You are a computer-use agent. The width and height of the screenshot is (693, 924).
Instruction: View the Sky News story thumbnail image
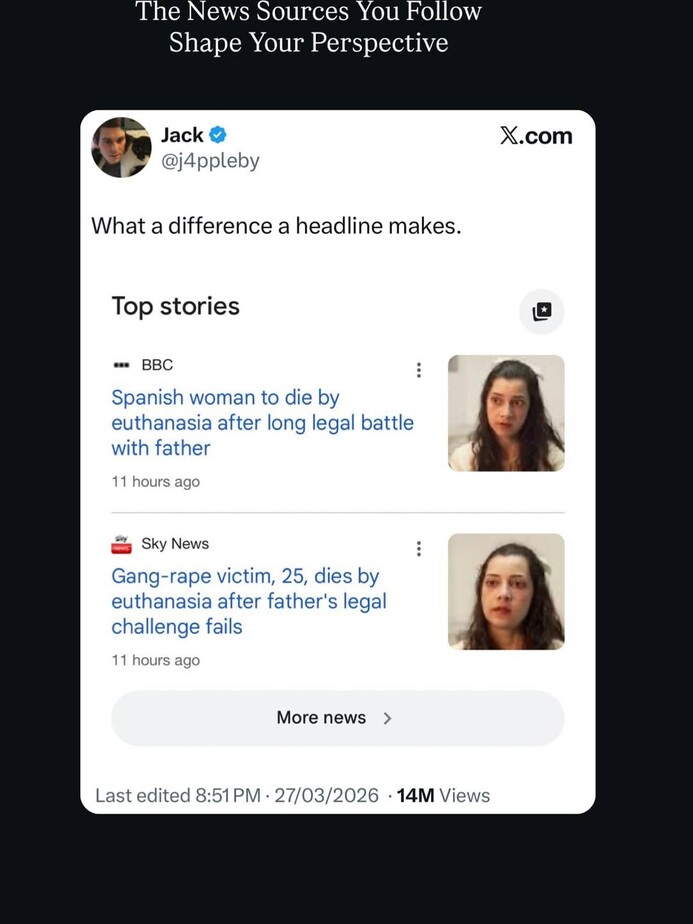click(506, 591)
